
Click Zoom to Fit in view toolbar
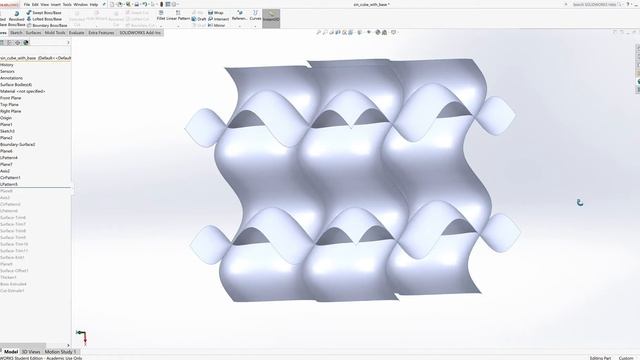[318, 32]
